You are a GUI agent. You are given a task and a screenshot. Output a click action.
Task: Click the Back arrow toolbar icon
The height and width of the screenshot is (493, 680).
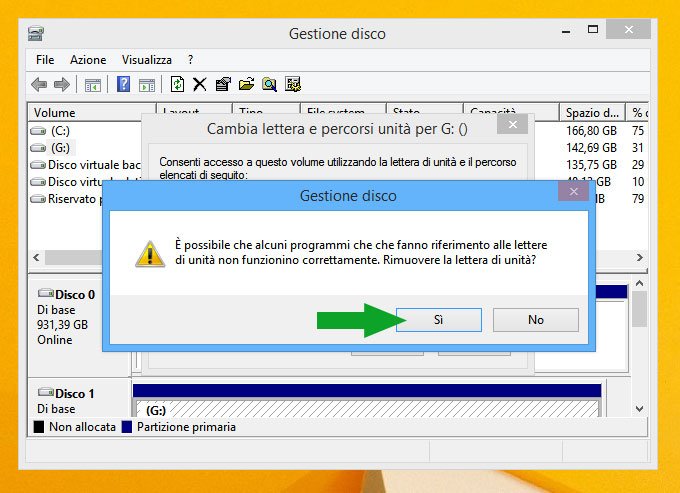[39, 84]
